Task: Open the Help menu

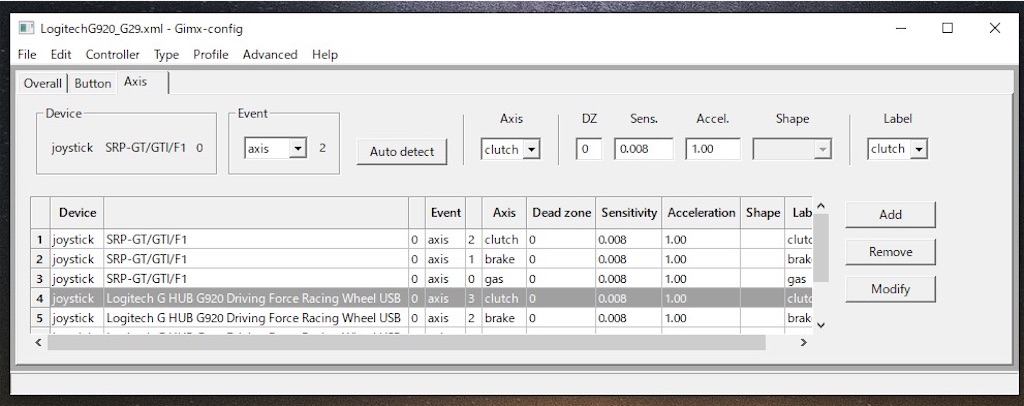Action: (x=325, y=55)
